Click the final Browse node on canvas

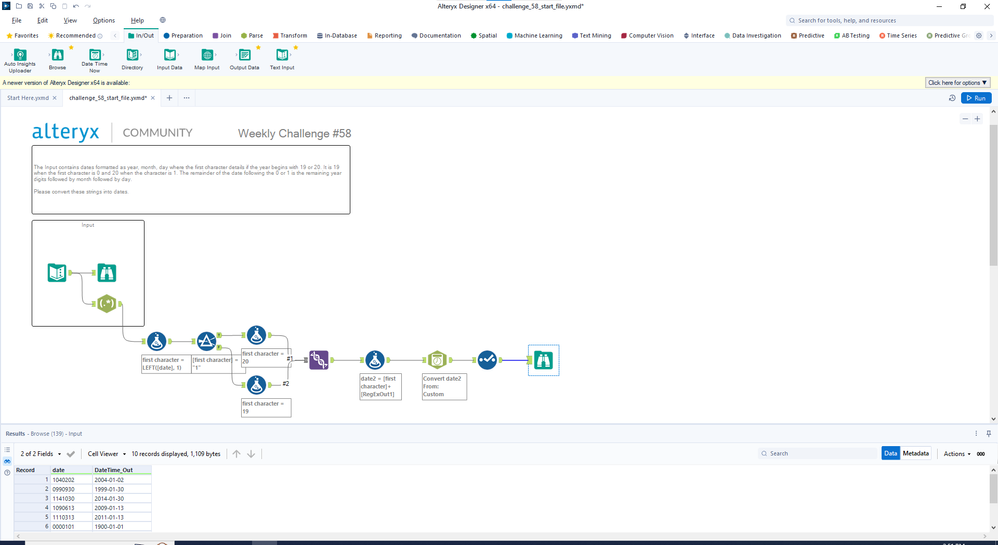[x=544, y=360]
